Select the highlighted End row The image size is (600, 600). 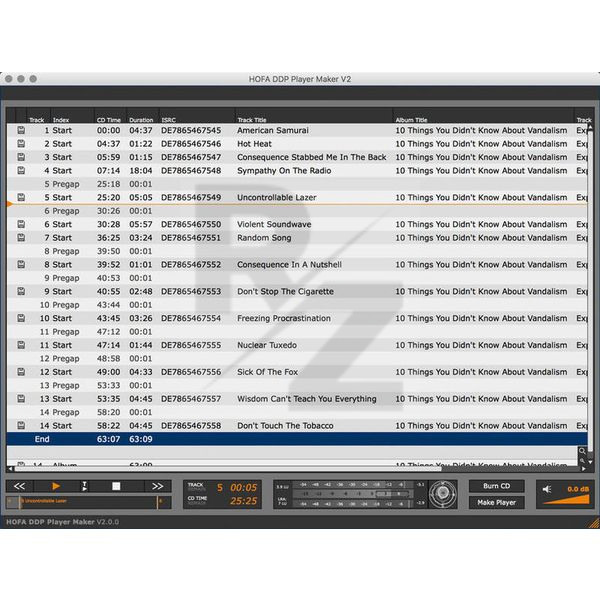[297, 439]
